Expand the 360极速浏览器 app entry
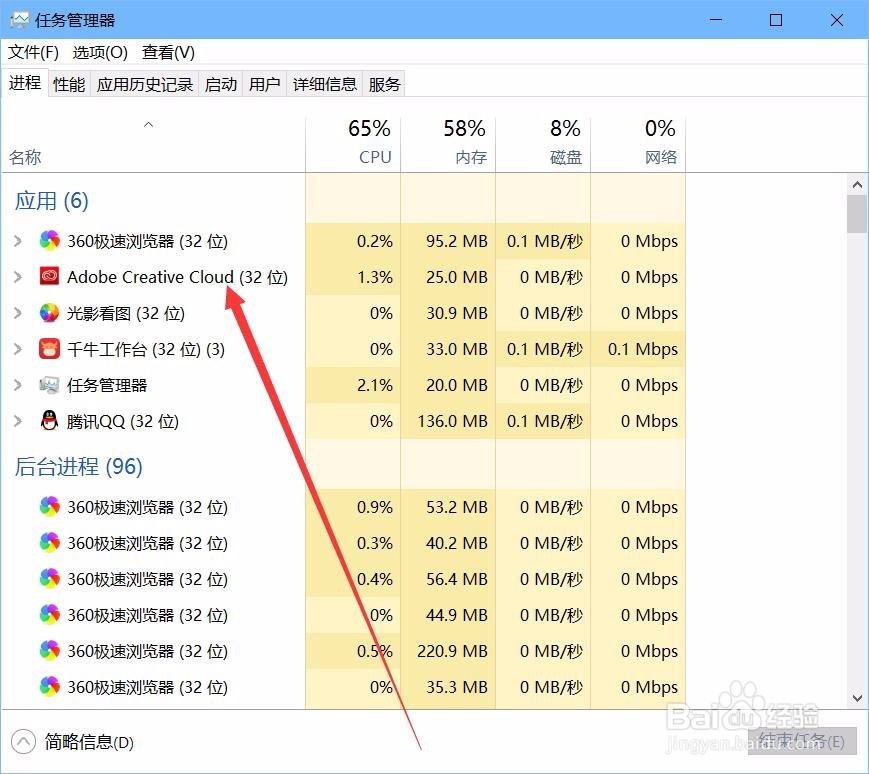The width and height of the screenshot is (869, 774). pyautogui.click(x=18, y=241)
